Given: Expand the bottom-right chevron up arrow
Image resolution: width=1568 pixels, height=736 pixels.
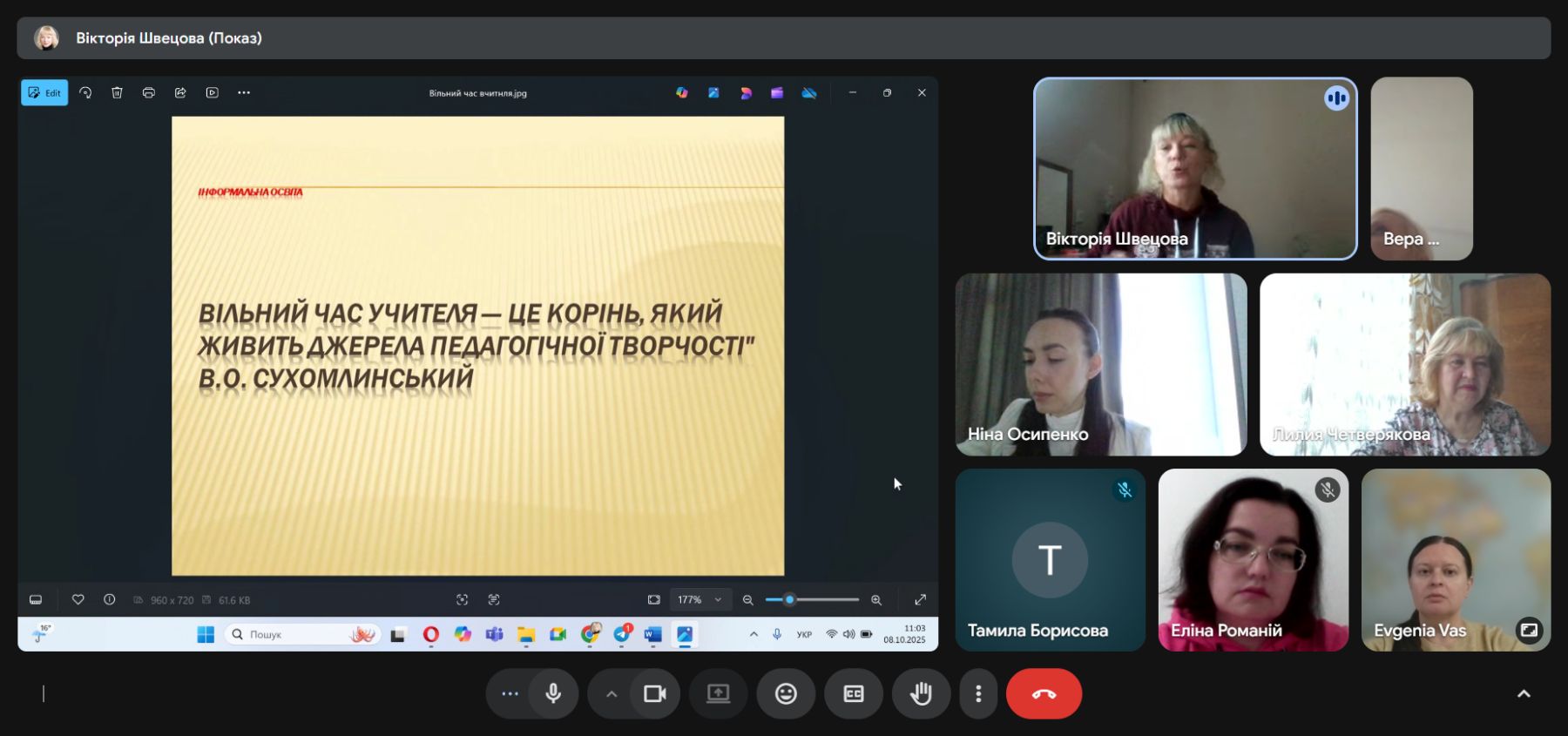Looking at the screenshot, I should click(x=1524, y=693).
